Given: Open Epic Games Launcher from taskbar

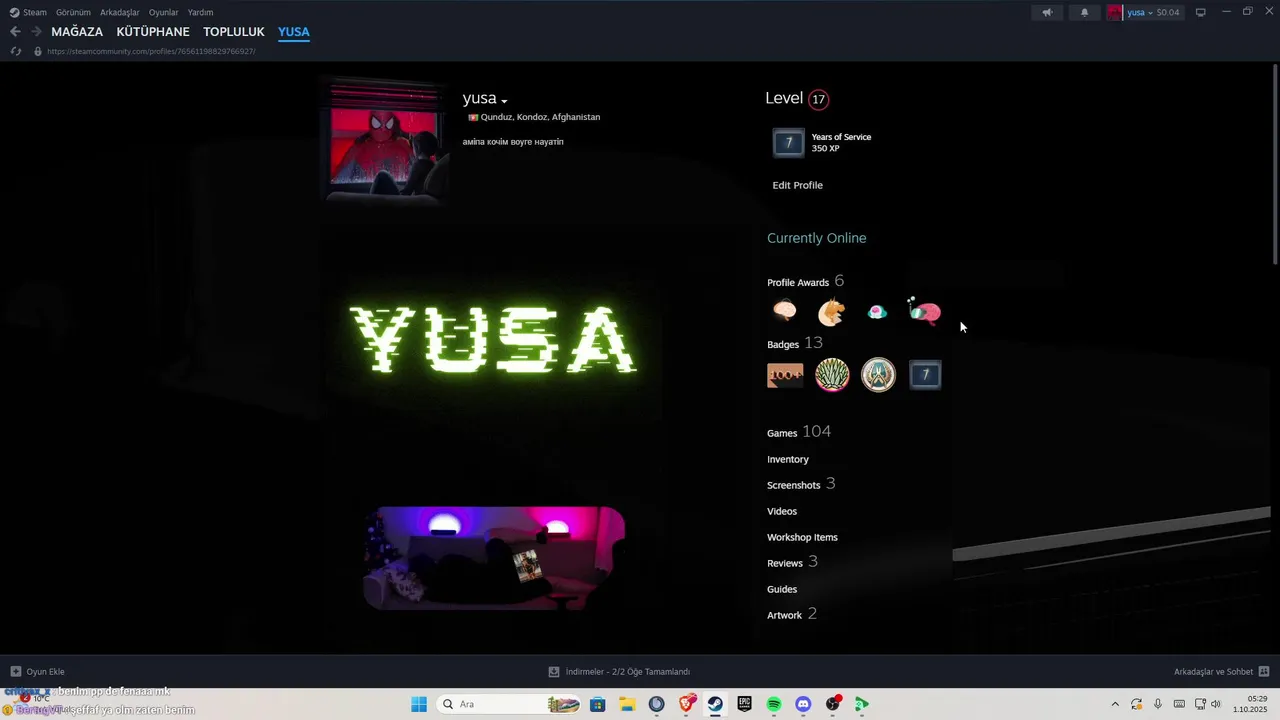Looking at the screenshot, I should [x=745, y=704].
